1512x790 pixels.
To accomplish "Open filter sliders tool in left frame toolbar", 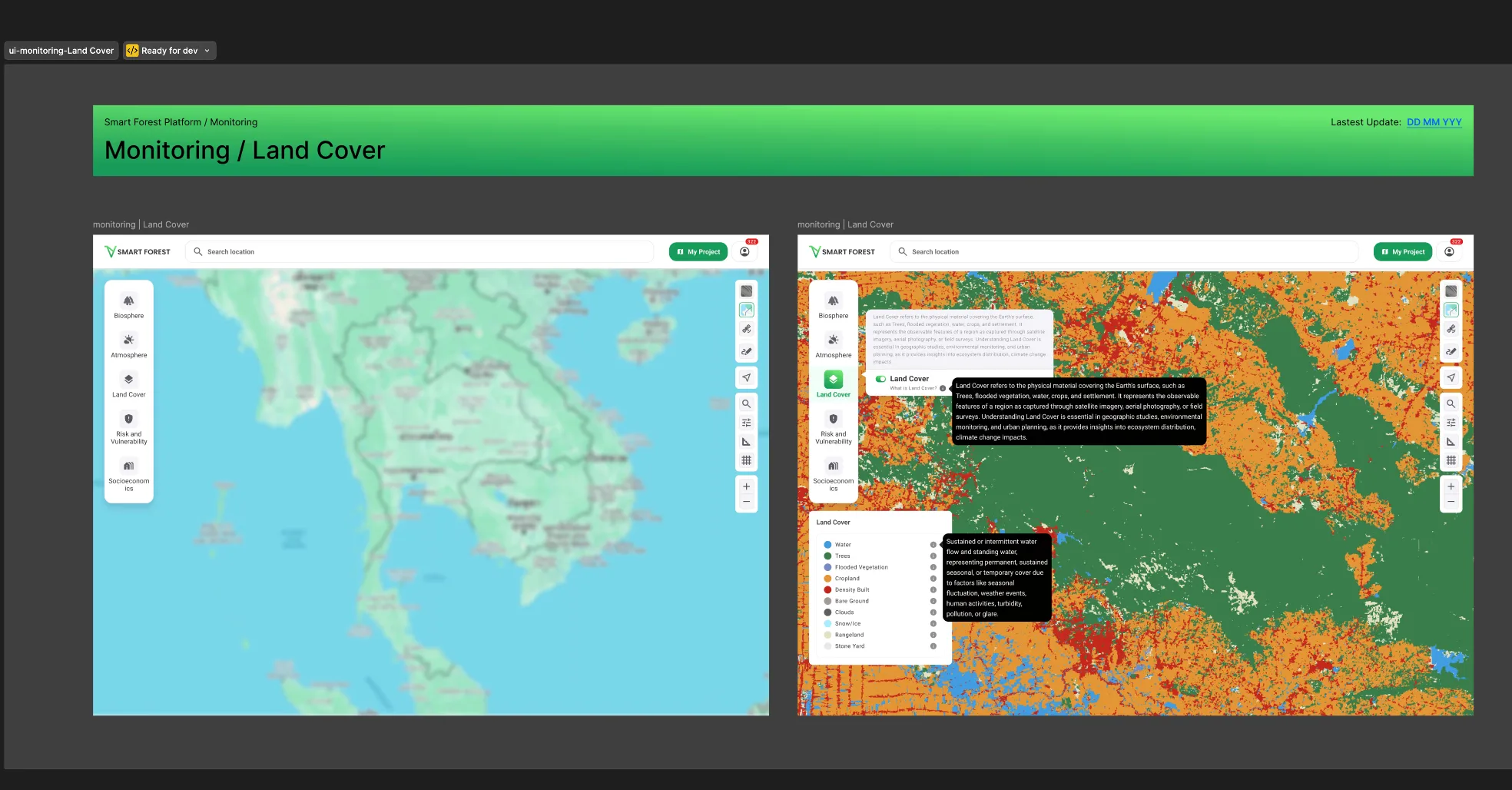I will pos(746,423).
